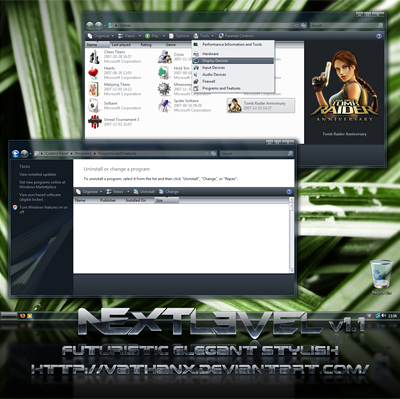Open Chess Titans game icon
The height and width of the screenshot is (399, 400).
tap(94, 57)
